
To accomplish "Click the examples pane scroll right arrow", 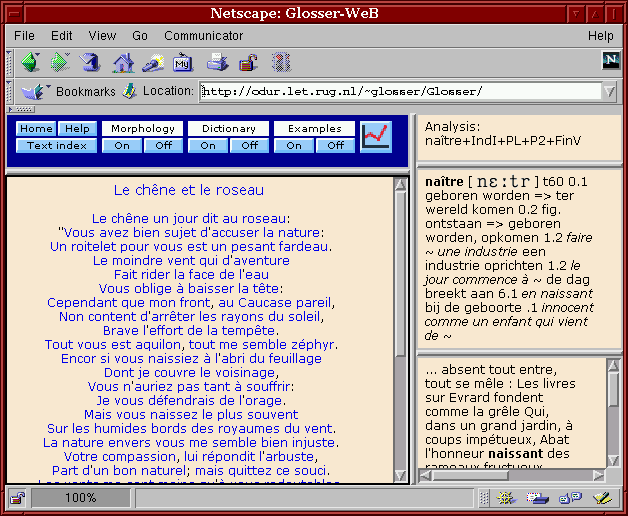I will 598,476.
